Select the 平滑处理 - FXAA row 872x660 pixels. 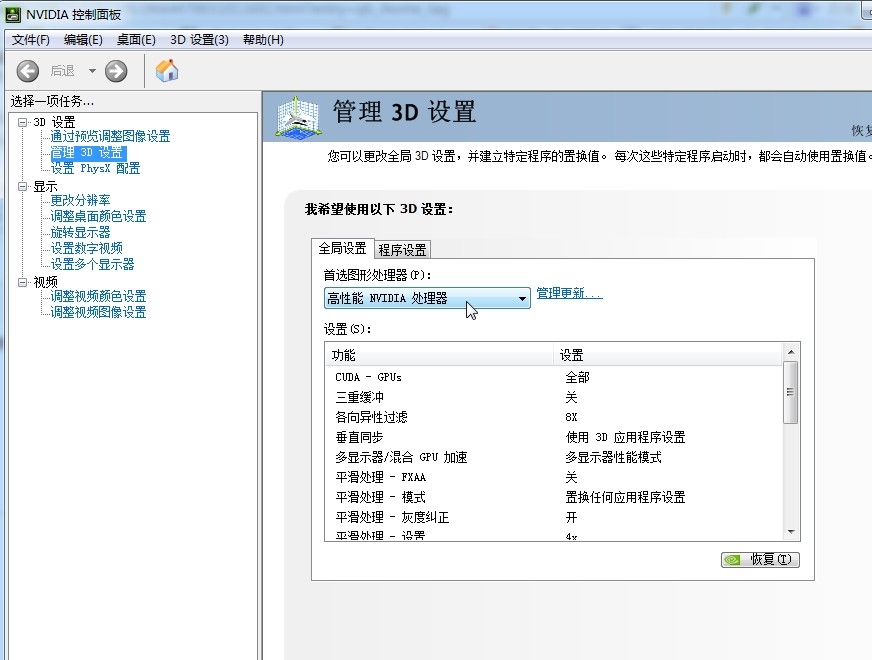click(x=553, y=477)
